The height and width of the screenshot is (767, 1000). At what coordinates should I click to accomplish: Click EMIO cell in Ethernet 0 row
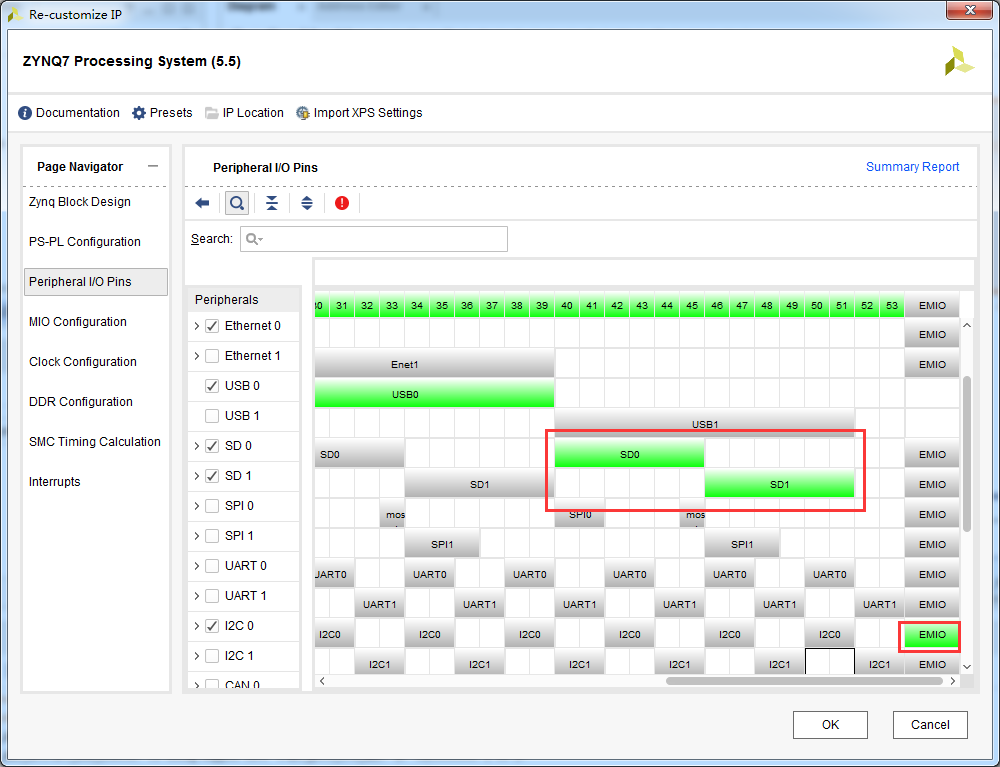[x=932, y=334]
